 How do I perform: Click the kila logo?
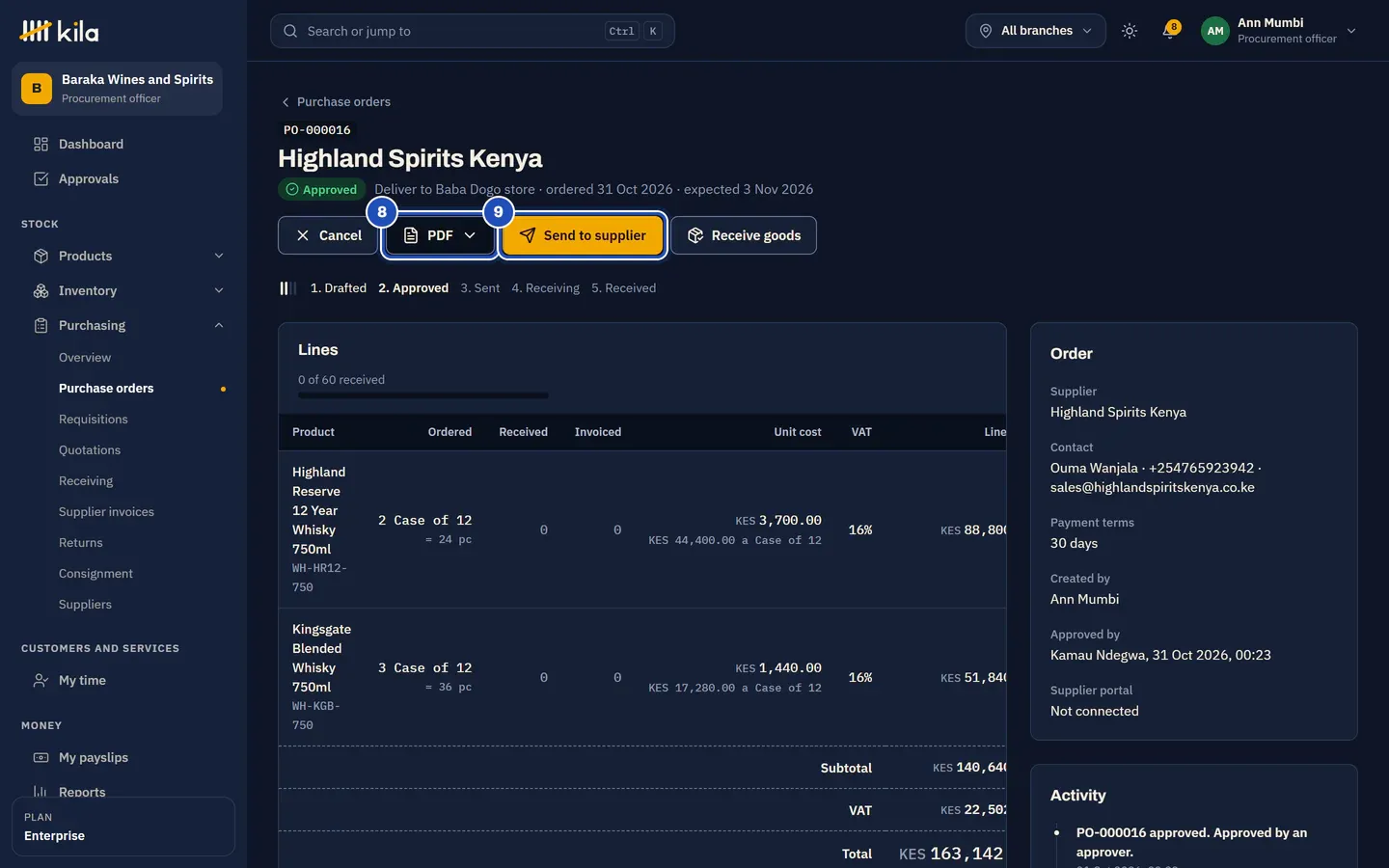click(59, 31)
